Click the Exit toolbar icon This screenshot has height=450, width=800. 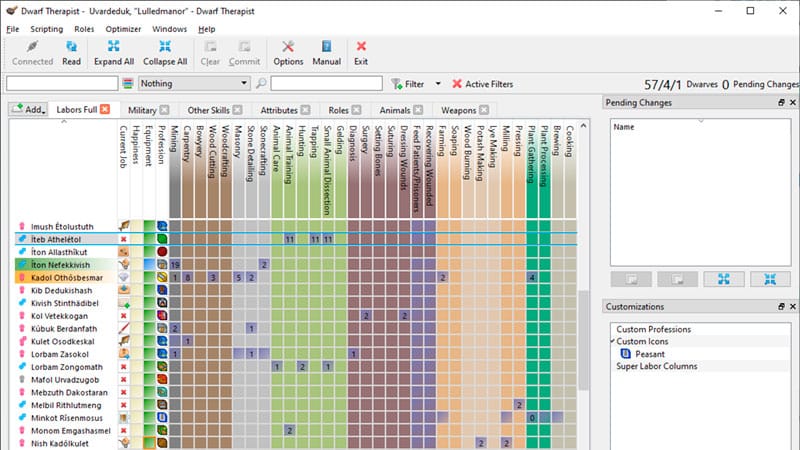pos(361,52)
